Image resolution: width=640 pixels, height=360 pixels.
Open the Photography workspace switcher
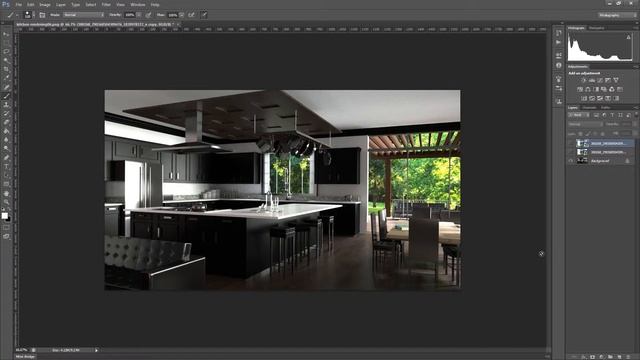[617, 15]
